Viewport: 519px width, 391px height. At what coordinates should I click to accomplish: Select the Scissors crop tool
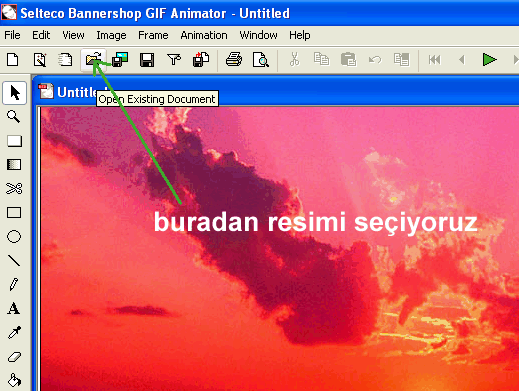14,188
